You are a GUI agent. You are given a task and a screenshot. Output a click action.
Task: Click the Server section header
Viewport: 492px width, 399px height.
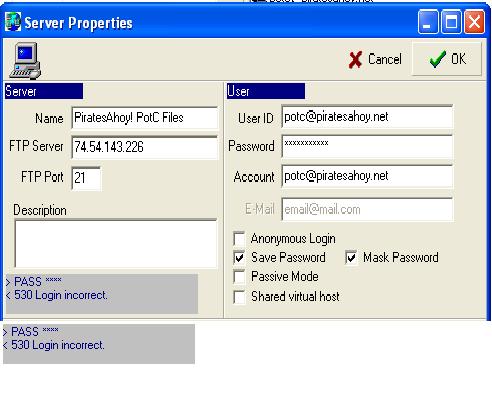point(44,91)
